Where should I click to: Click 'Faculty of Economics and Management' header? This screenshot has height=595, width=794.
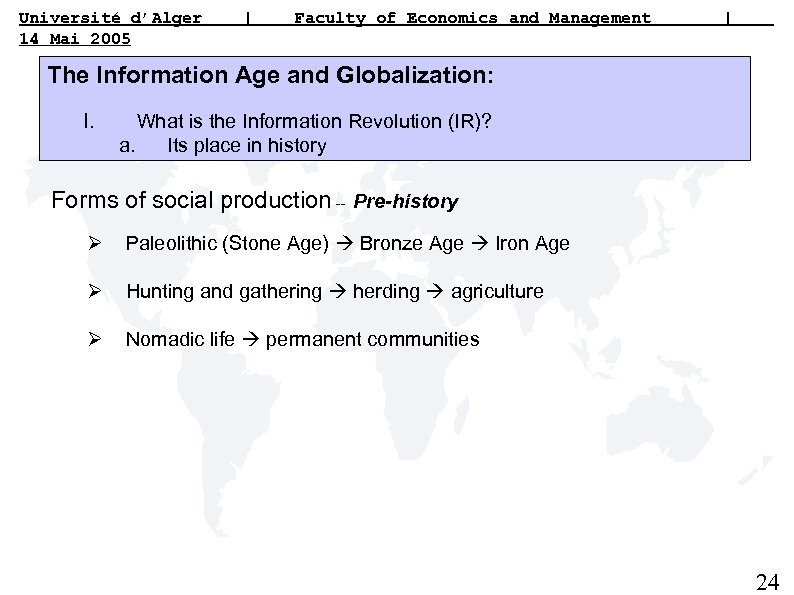click(x=472, y=18)
